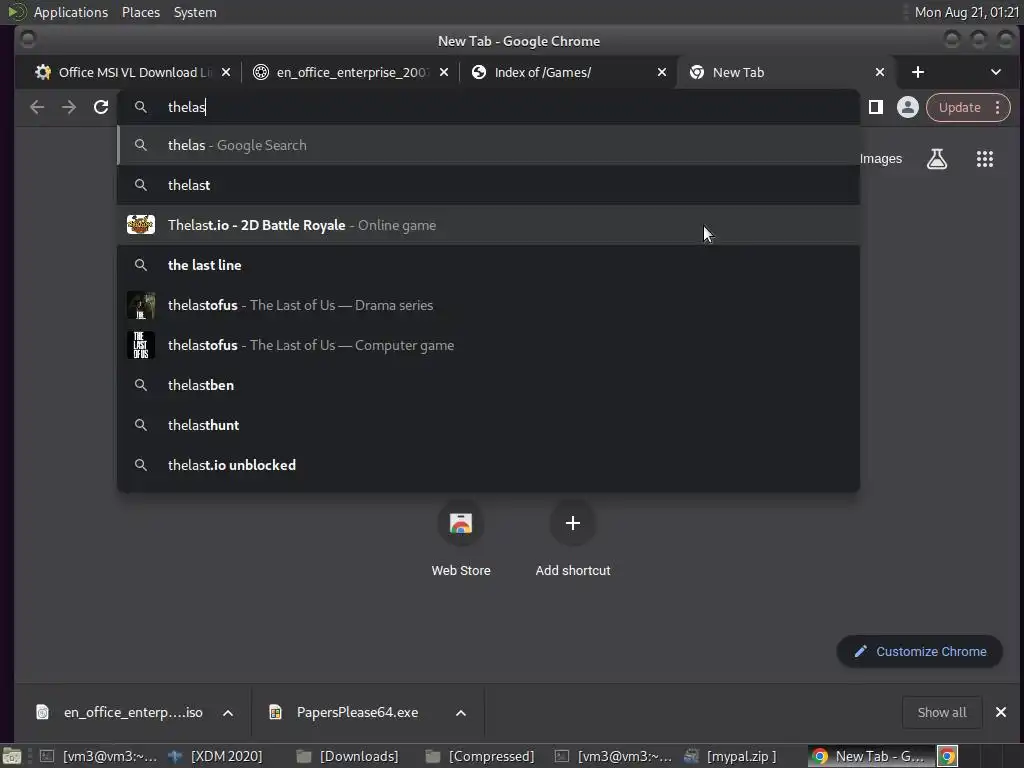Viewport: 1024px width, 768px height.
Task: Click the Images link
Action: 880,159
